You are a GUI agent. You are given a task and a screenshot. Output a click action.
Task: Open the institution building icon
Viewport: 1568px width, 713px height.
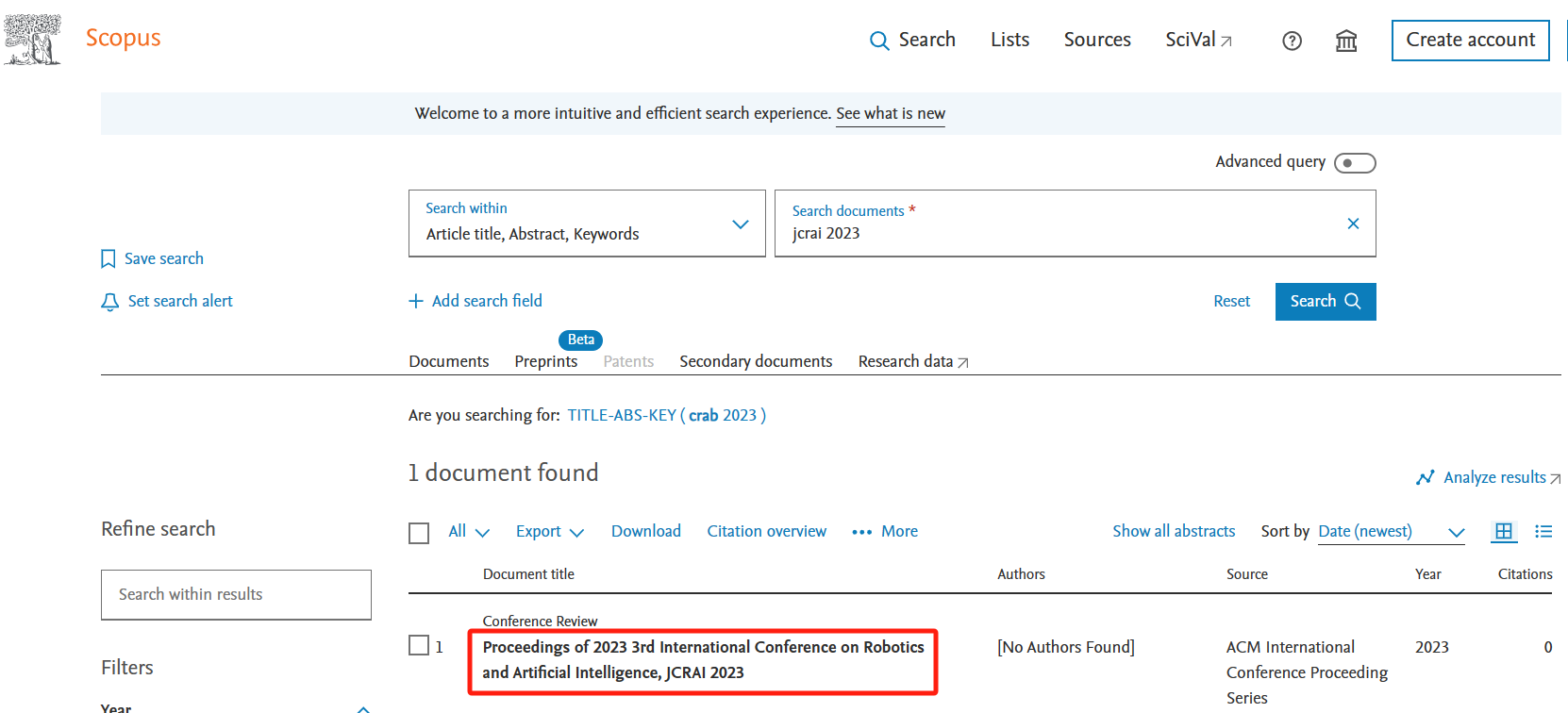(x=1346, y=41)
